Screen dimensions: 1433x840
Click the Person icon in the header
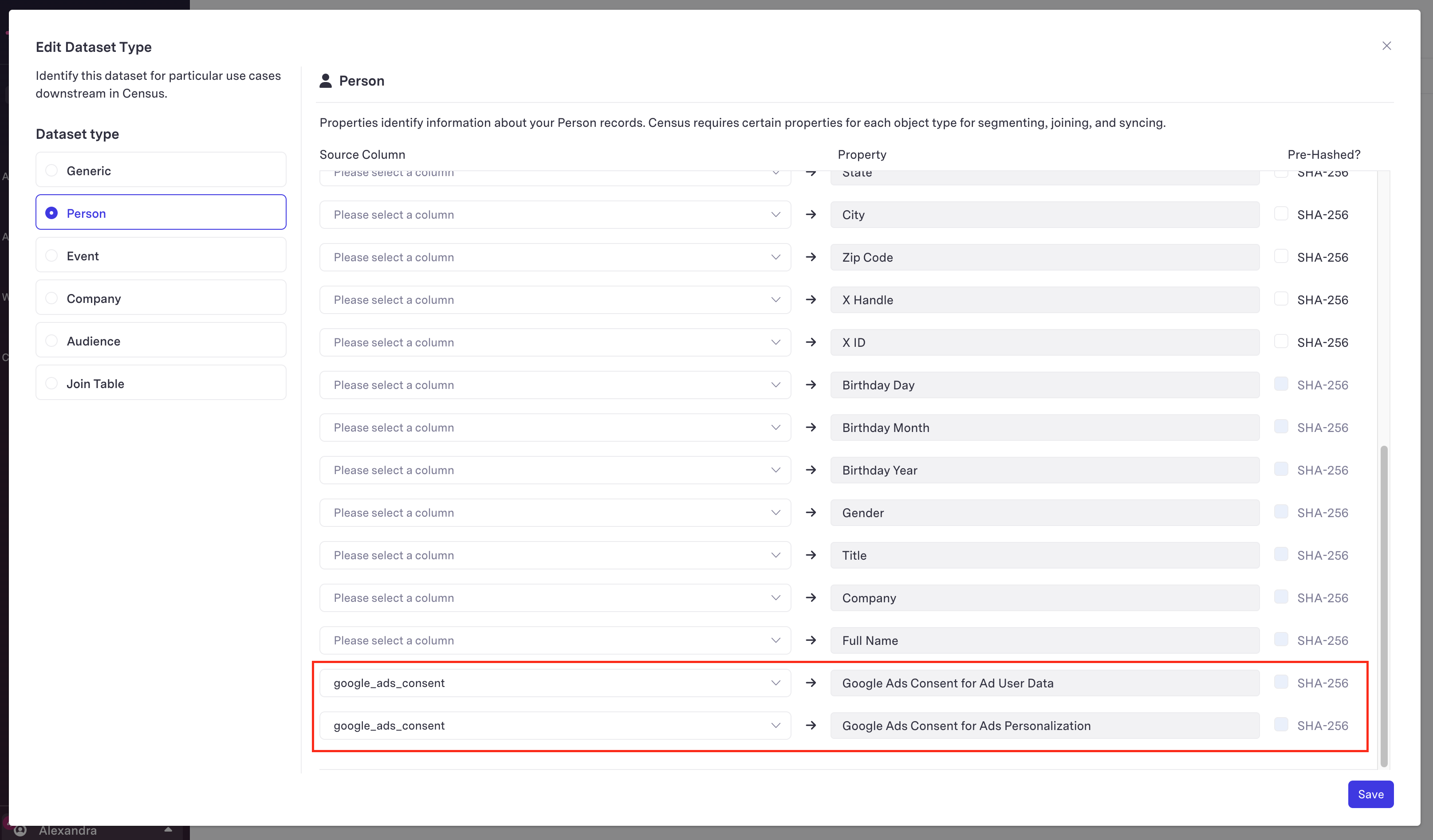click(325, 81)
